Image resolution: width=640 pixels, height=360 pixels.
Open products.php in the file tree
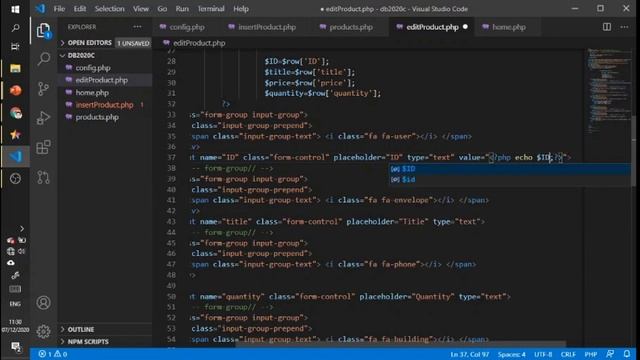click(x=97, y=117)
